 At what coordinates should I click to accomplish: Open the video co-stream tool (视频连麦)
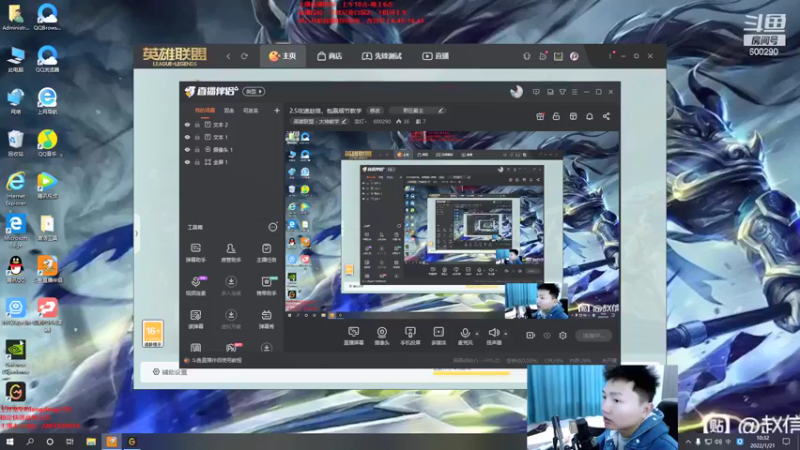click(195, 286)
